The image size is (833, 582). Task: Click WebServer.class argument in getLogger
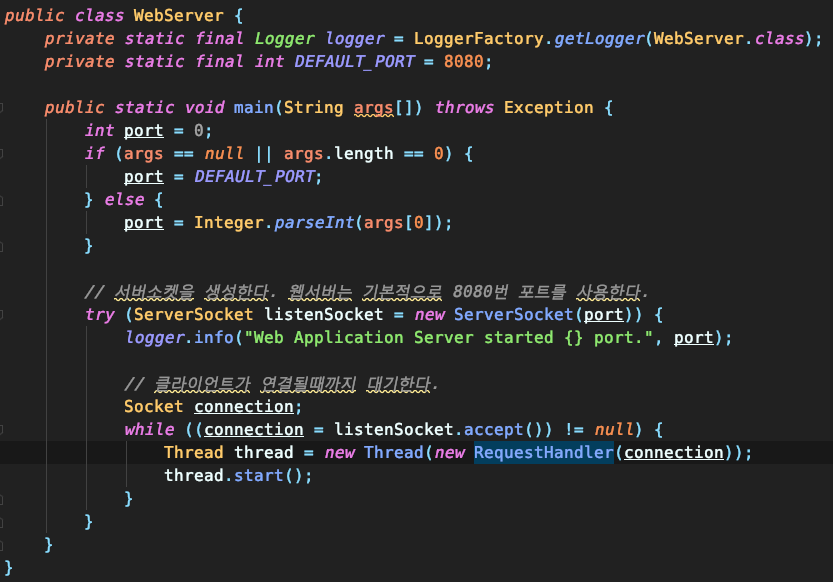(729, 38)
